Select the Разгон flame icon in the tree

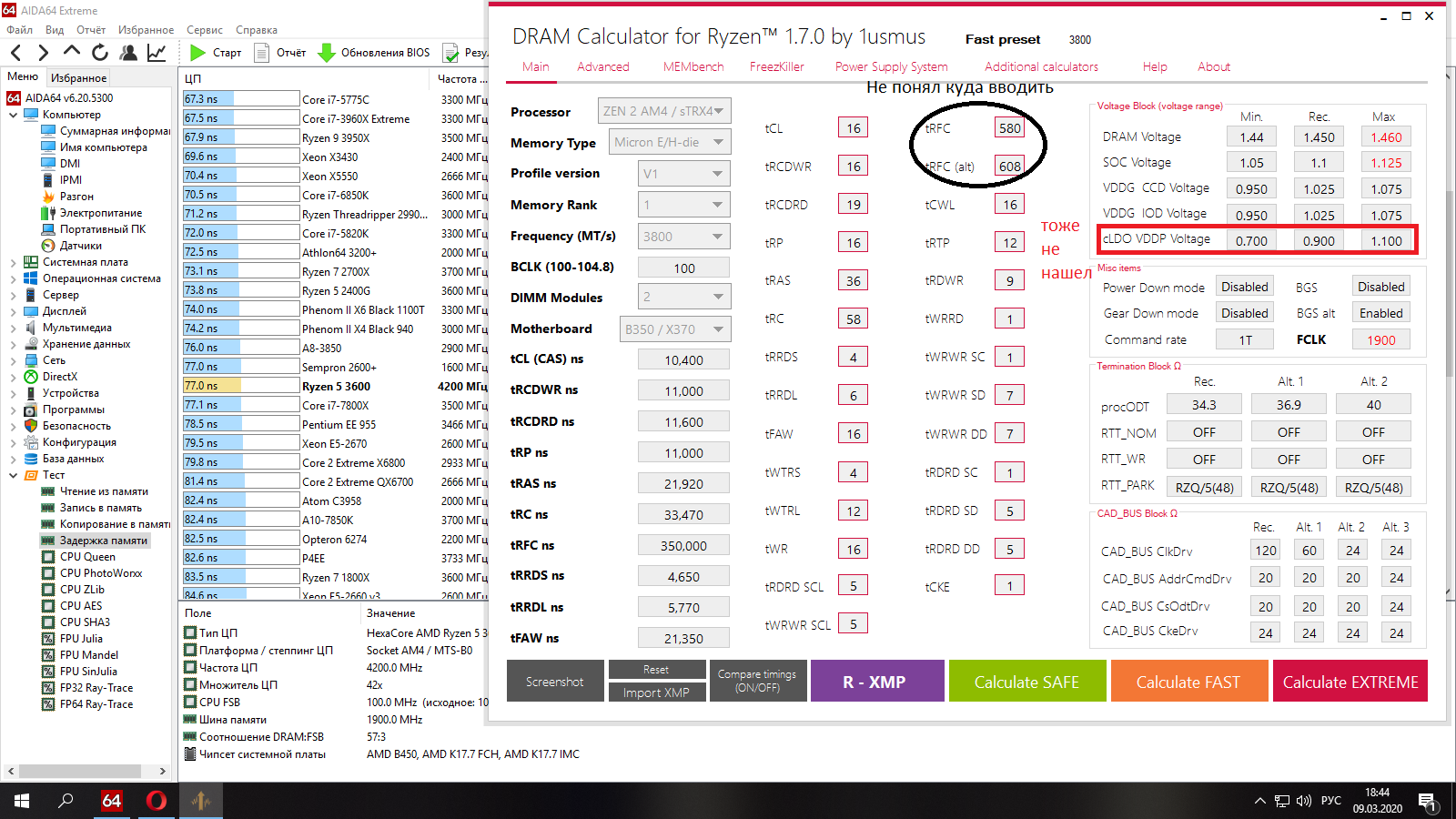[48, 197]
